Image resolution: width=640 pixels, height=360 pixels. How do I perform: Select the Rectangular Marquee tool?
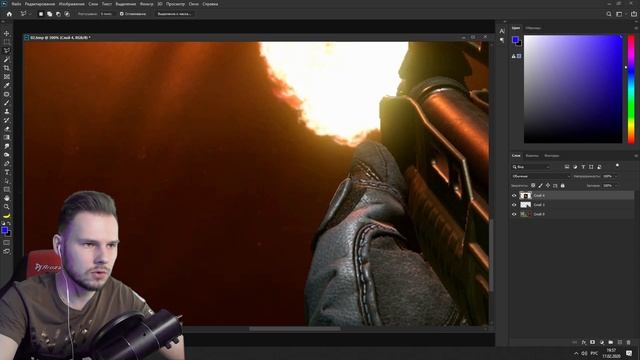pyautogui.click(x=7, y=42)
